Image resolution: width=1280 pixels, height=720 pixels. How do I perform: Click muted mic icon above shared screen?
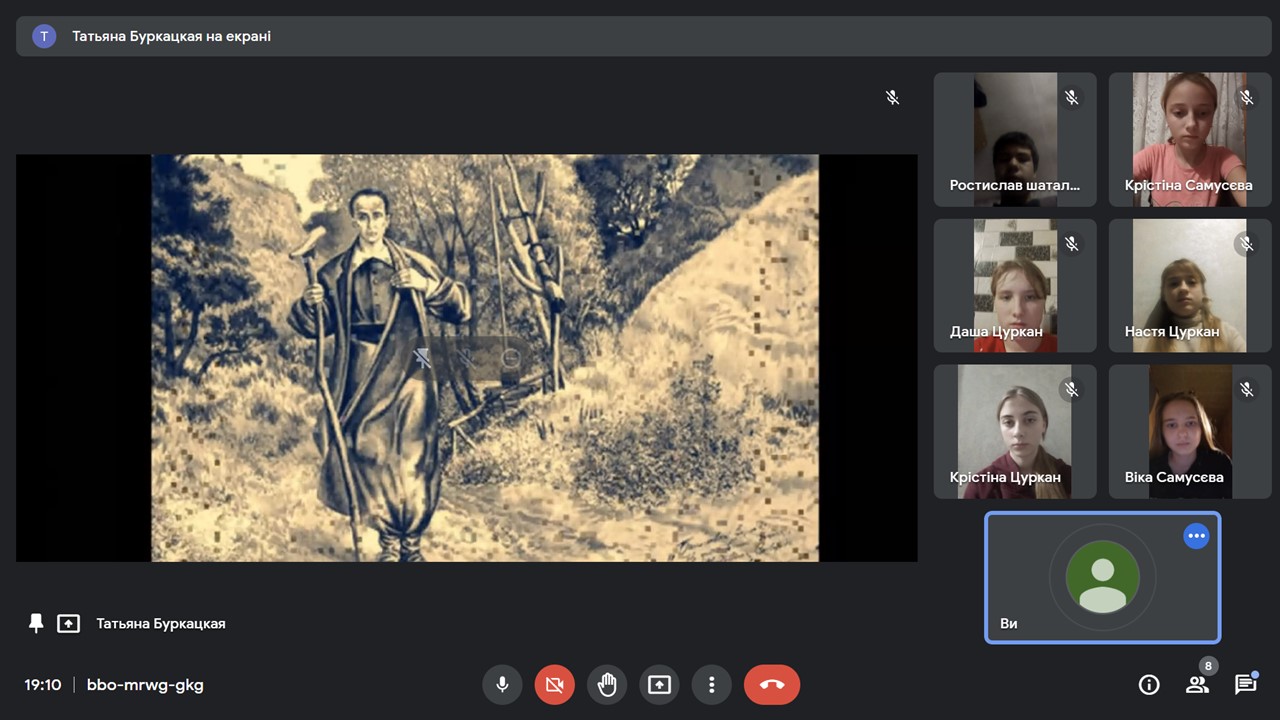(x=893, y=97)
